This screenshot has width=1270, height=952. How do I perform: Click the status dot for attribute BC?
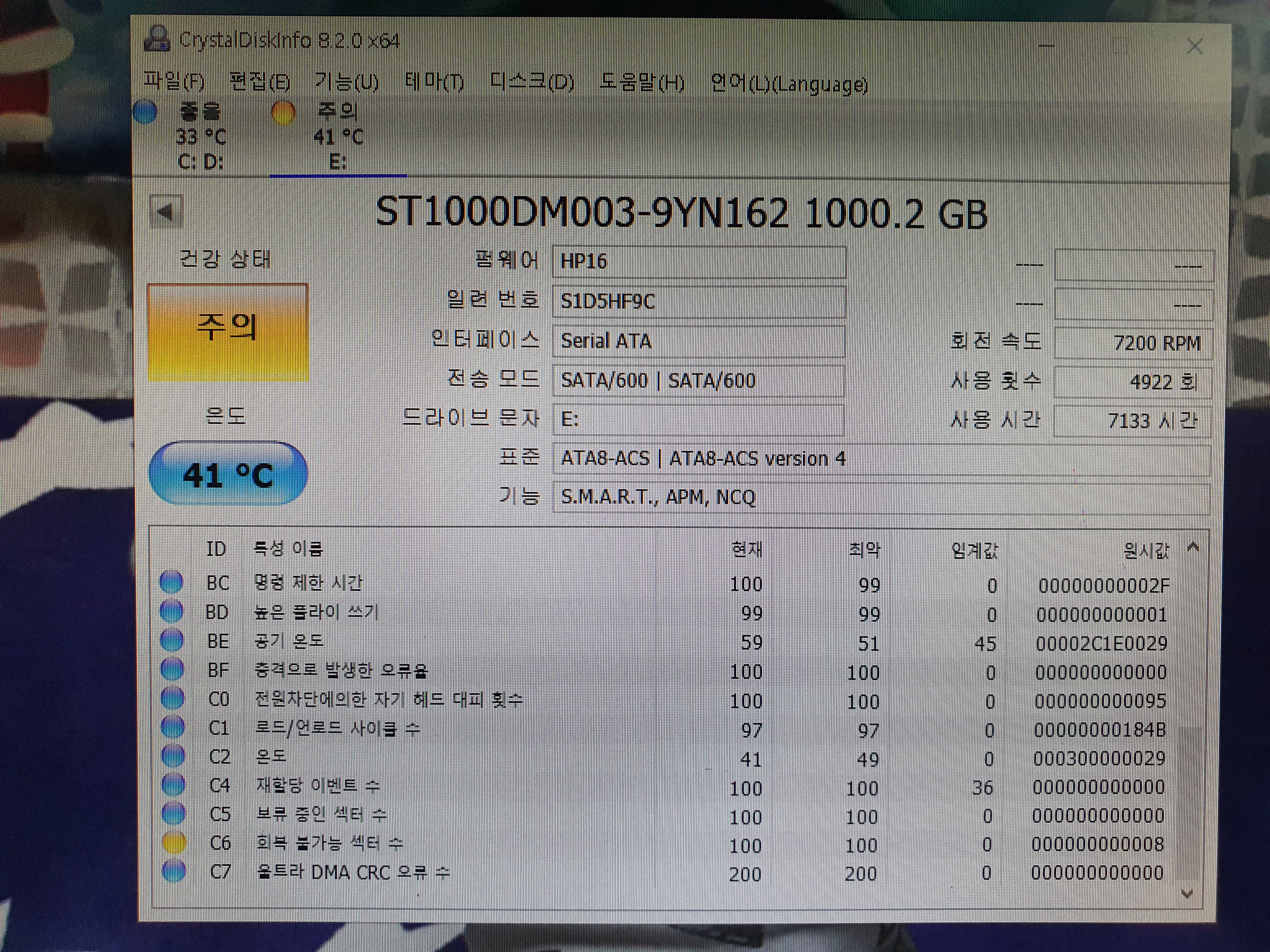click(x=171, y=582)
